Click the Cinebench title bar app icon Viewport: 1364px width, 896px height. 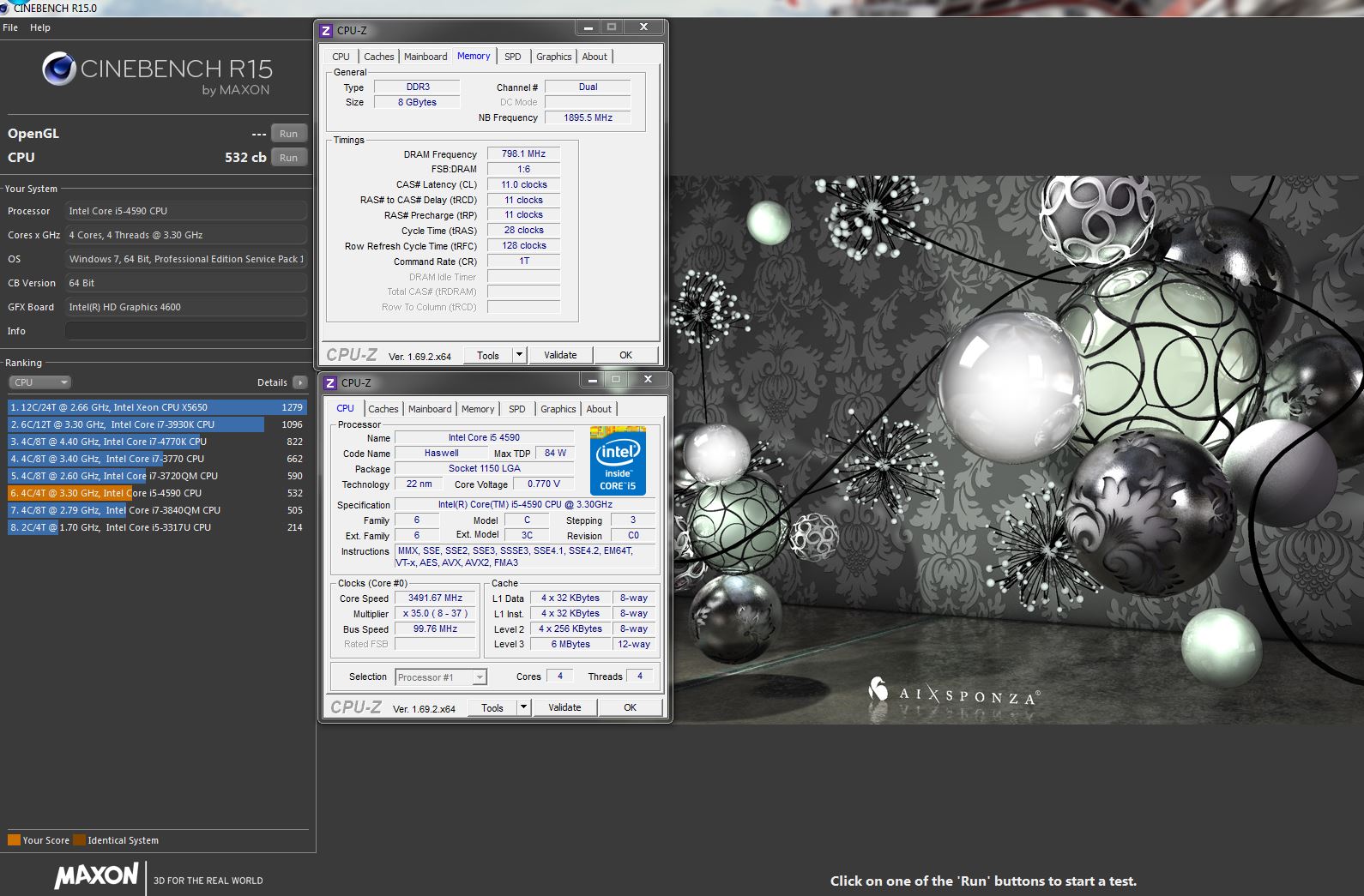pos(6,7)
